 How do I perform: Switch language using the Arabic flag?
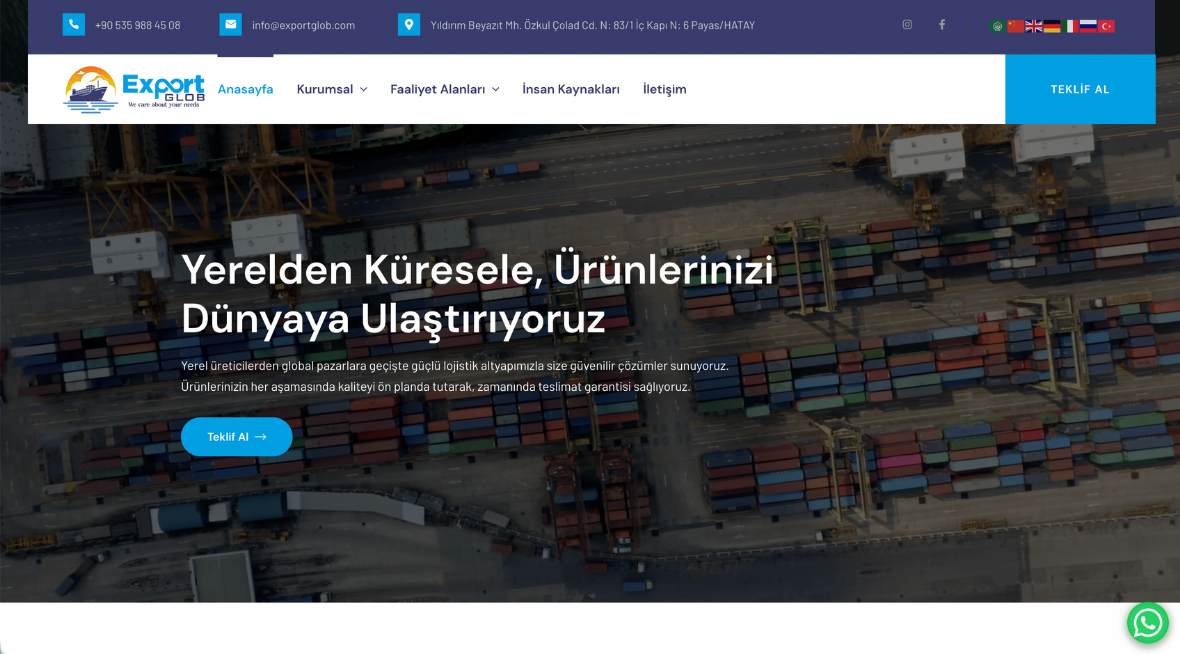997,26
